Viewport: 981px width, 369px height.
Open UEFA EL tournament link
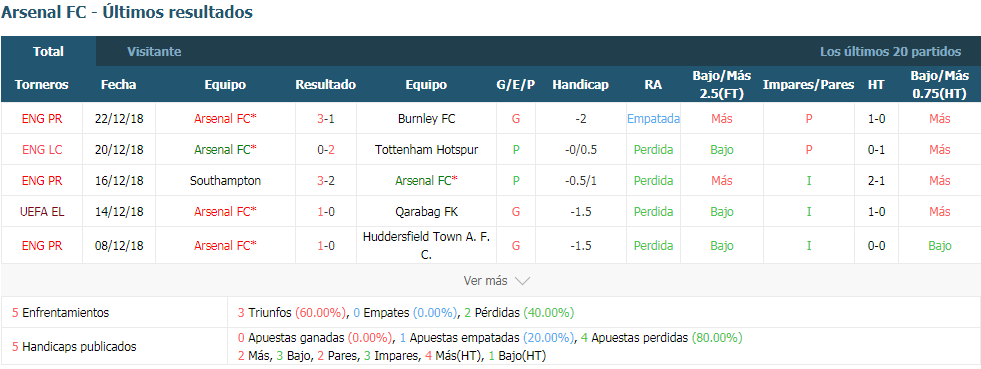pos(42,212)
